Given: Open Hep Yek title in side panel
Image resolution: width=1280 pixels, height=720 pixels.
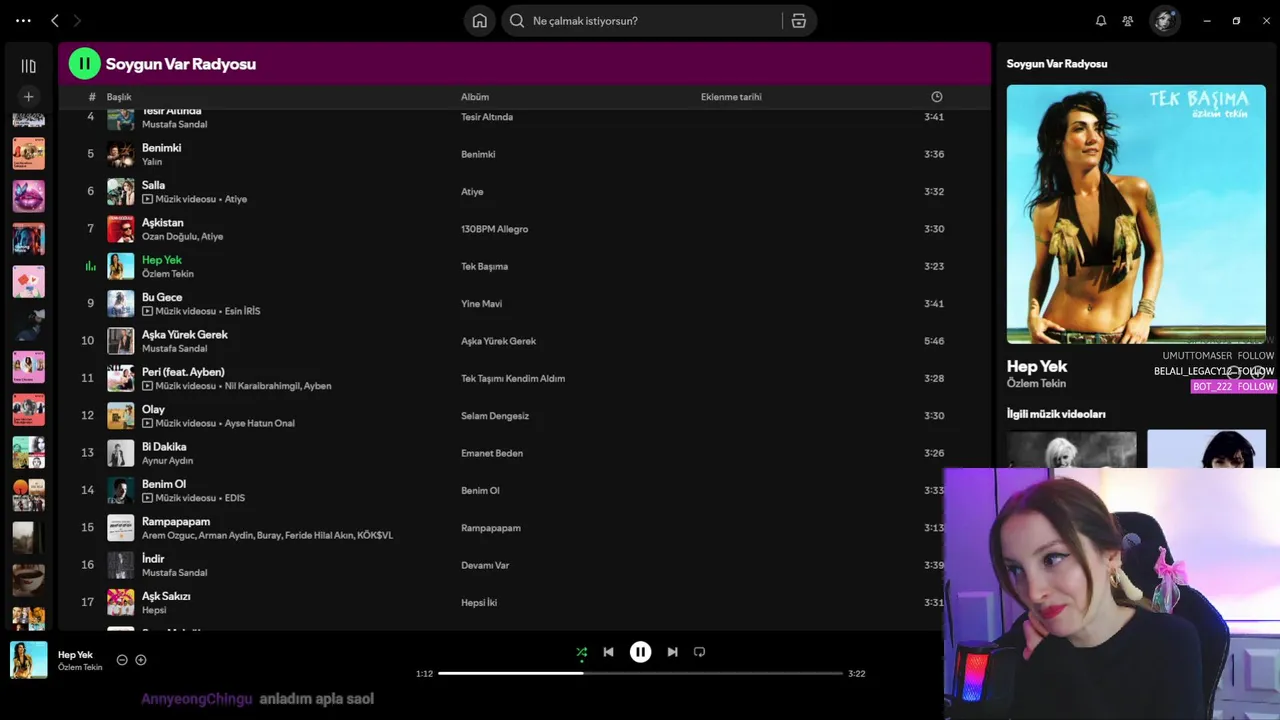Looking at the screenshot, I should click(x=1037, y=366).
